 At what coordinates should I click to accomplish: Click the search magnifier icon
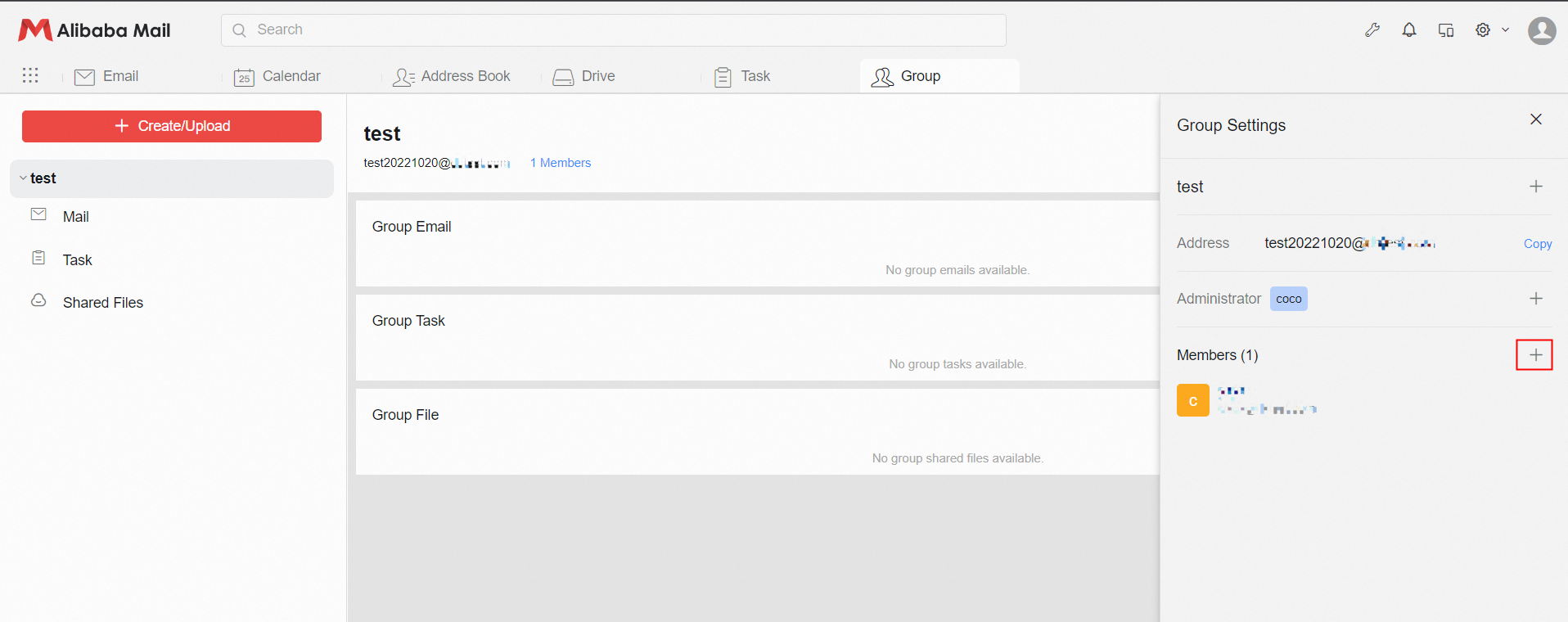[239, 30]
